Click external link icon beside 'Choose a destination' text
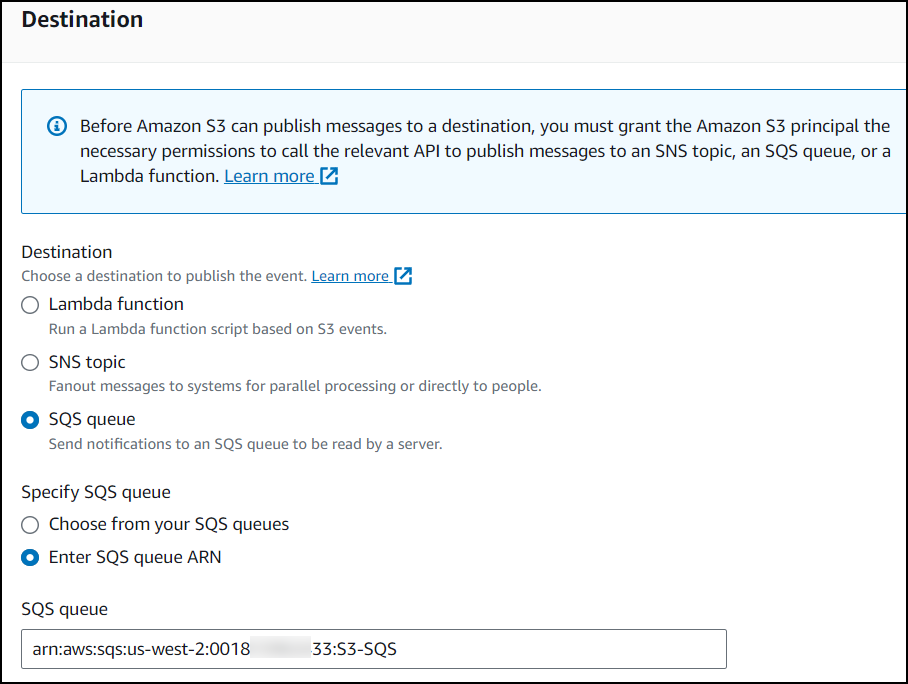The width and height of the screenshot is (908, 684). [403, 276]
